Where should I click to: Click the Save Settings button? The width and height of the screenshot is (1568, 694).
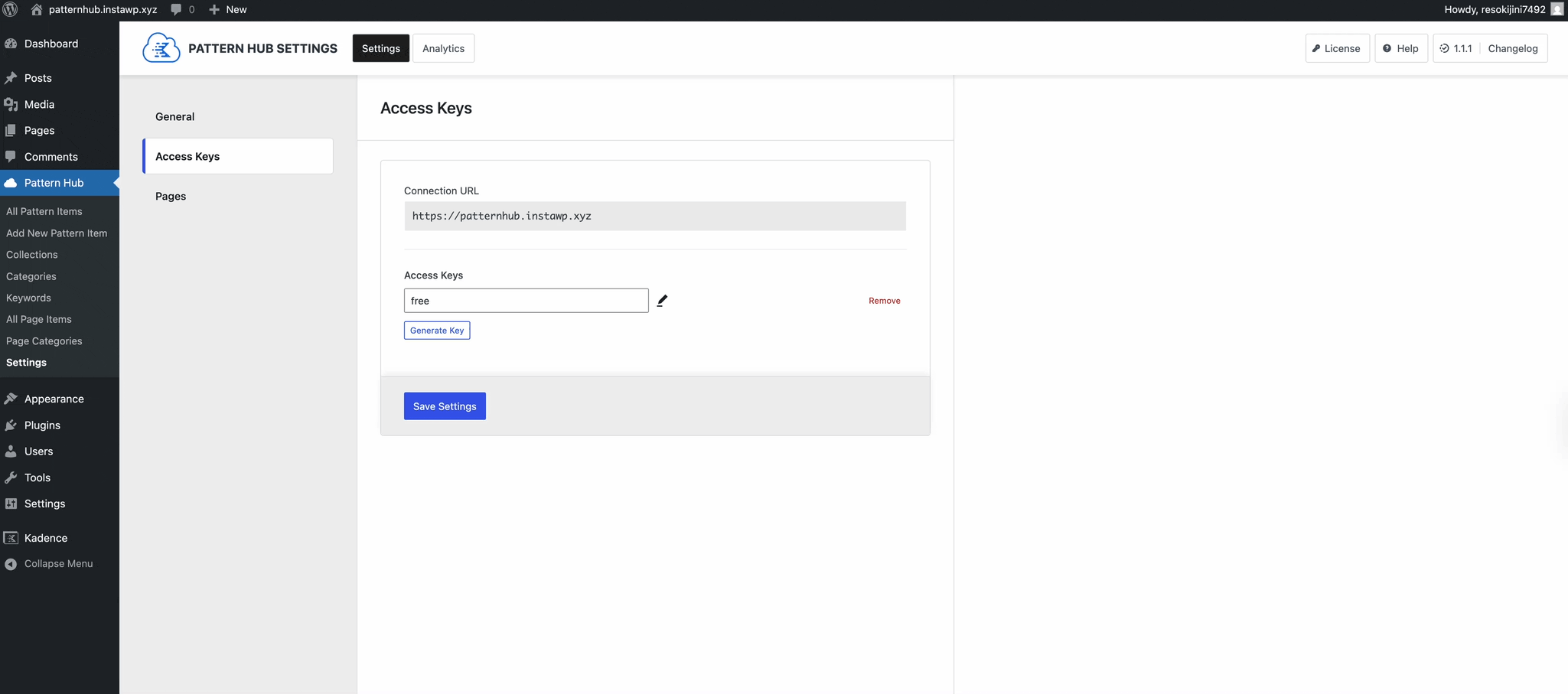445,406
